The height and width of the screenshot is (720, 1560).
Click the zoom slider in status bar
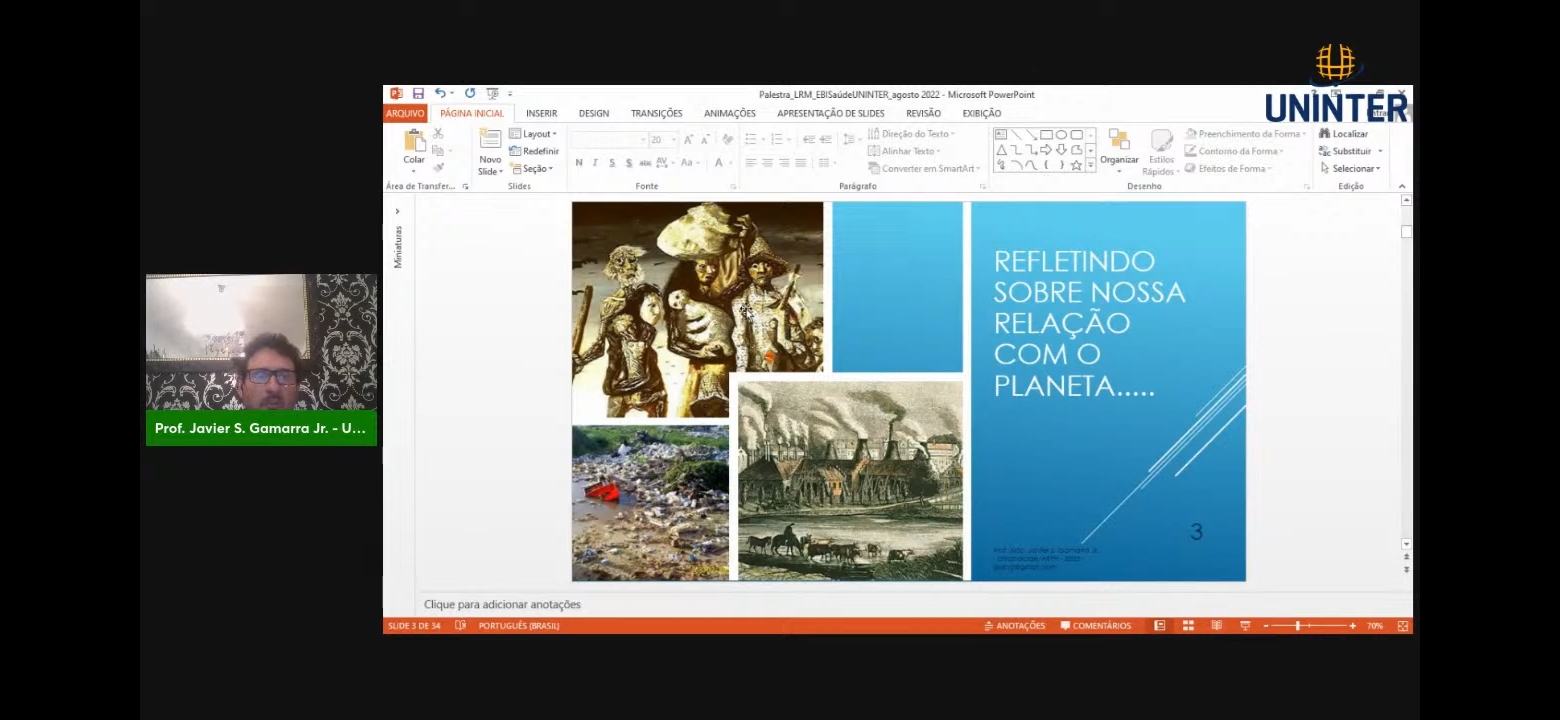coord(1298,626)
